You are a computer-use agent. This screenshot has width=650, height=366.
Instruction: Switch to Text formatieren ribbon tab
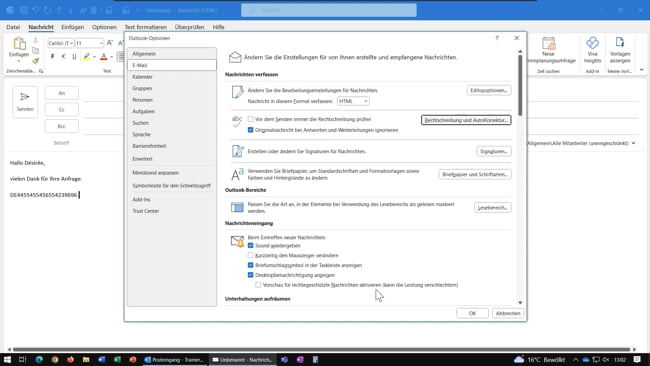click(x=146, y=27)
